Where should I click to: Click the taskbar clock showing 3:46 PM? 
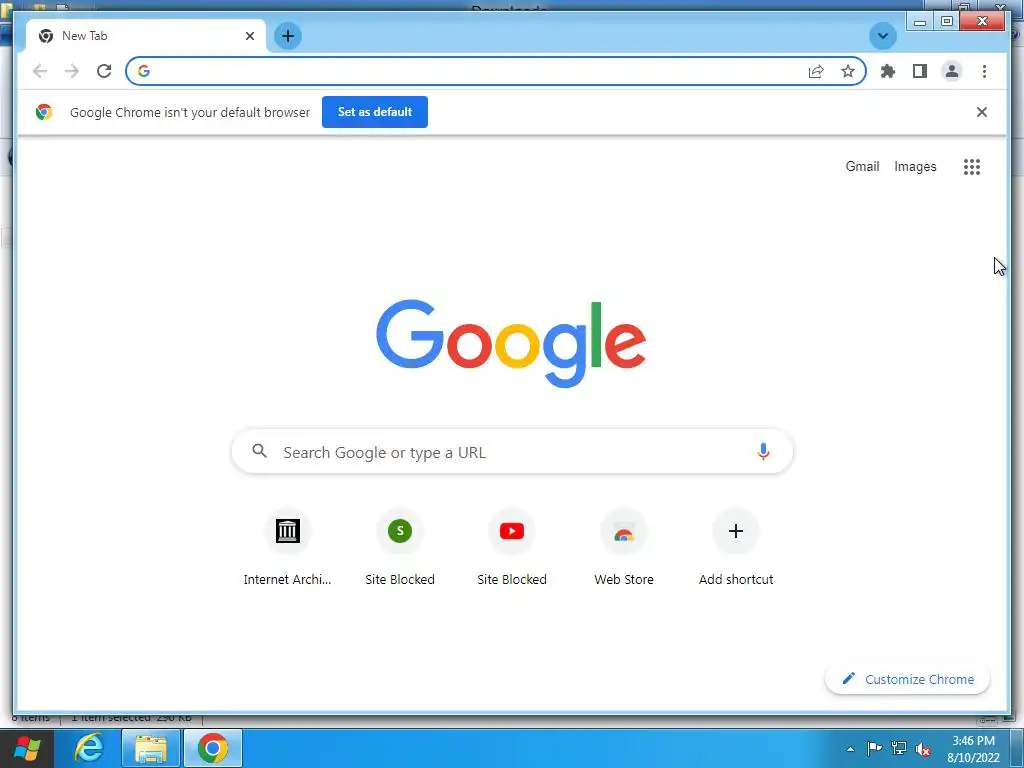(x=973, y=749)
